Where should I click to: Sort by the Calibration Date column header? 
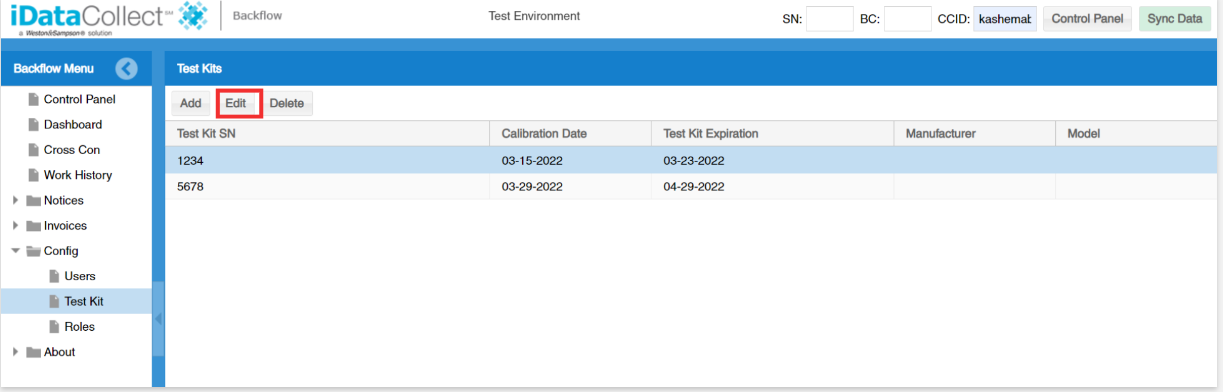(x=570, y=133)
